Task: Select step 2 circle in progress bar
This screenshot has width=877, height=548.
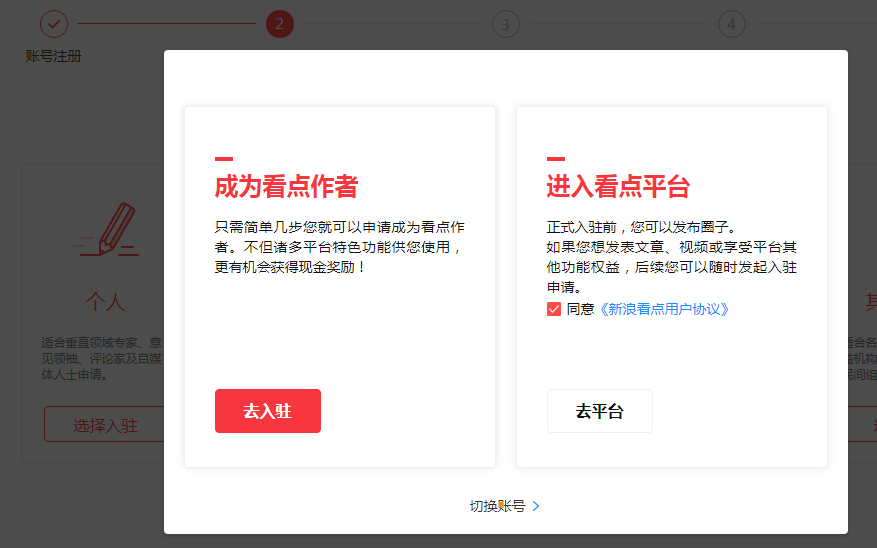Action: click(280, 24)
